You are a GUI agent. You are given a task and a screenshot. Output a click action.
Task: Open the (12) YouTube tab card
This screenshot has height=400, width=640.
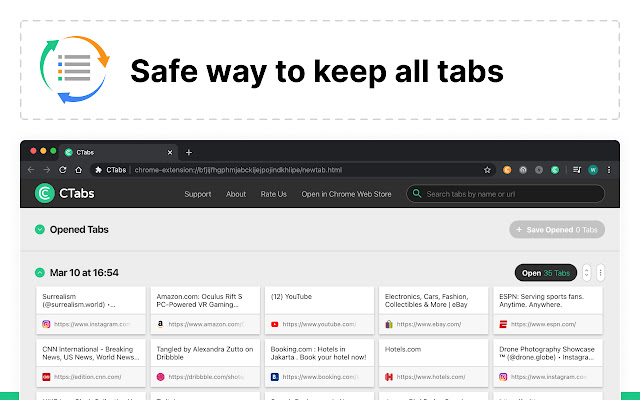pyautogui.click(x=319, y=311)
